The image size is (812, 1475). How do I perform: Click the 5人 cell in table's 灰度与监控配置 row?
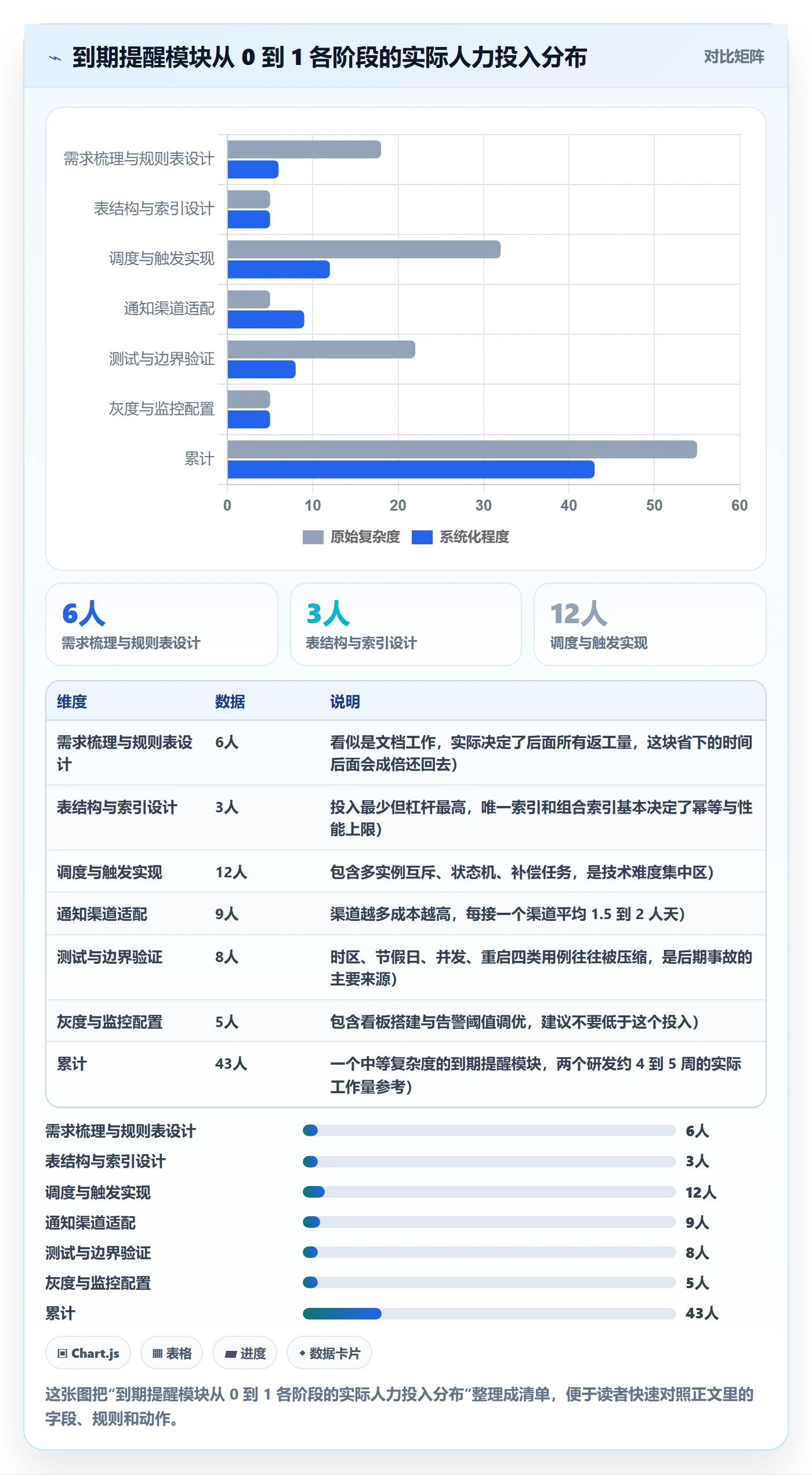(227, 1022)
